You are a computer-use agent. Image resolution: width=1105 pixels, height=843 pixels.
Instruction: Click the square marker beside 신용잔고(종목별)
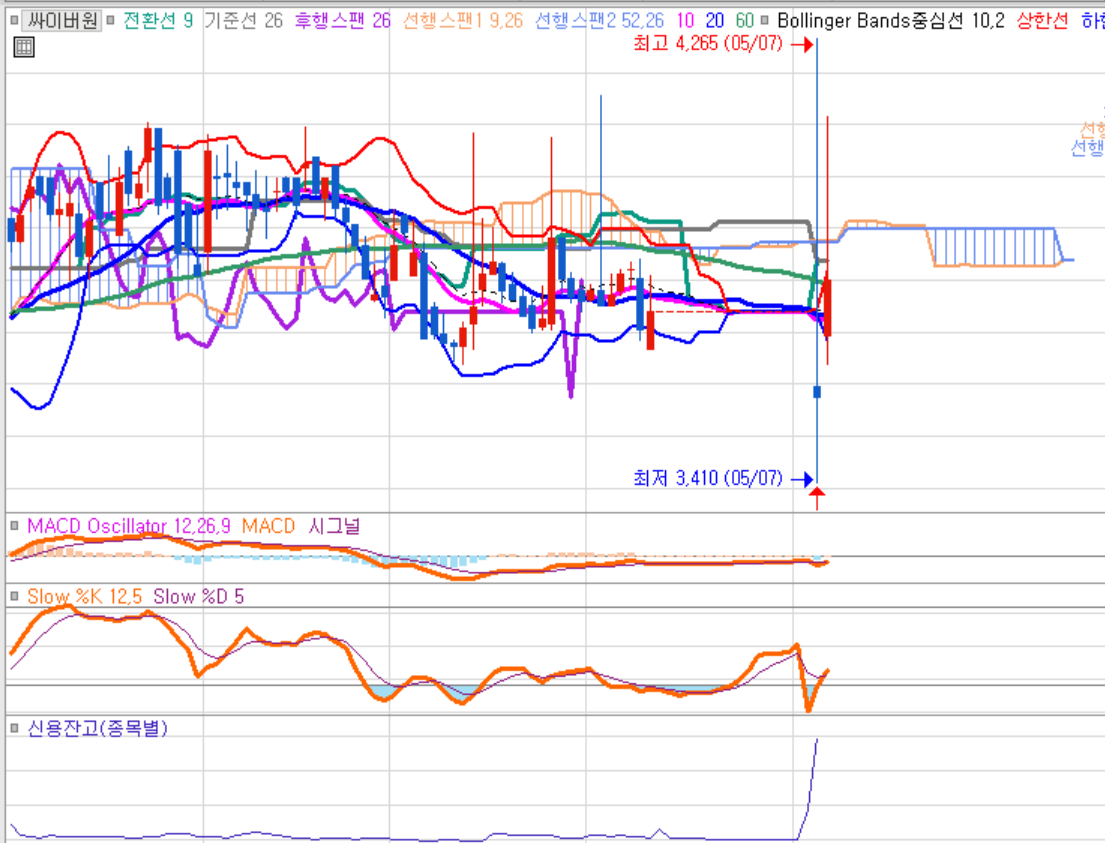coord(14,727)
